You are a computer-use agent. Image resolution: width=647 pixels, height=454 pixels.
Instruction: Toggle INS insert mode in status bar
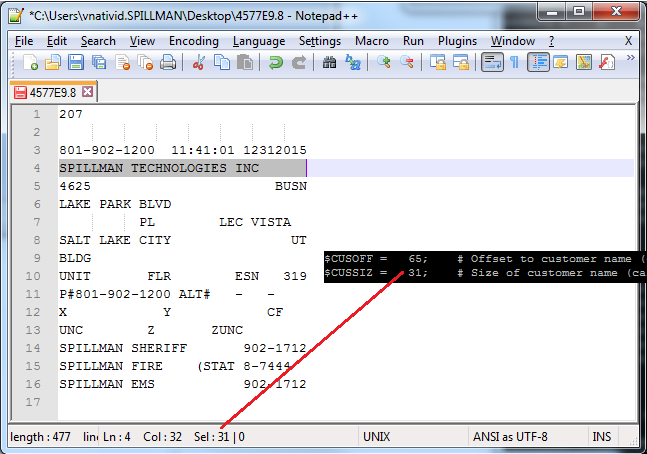pos(602,437)
